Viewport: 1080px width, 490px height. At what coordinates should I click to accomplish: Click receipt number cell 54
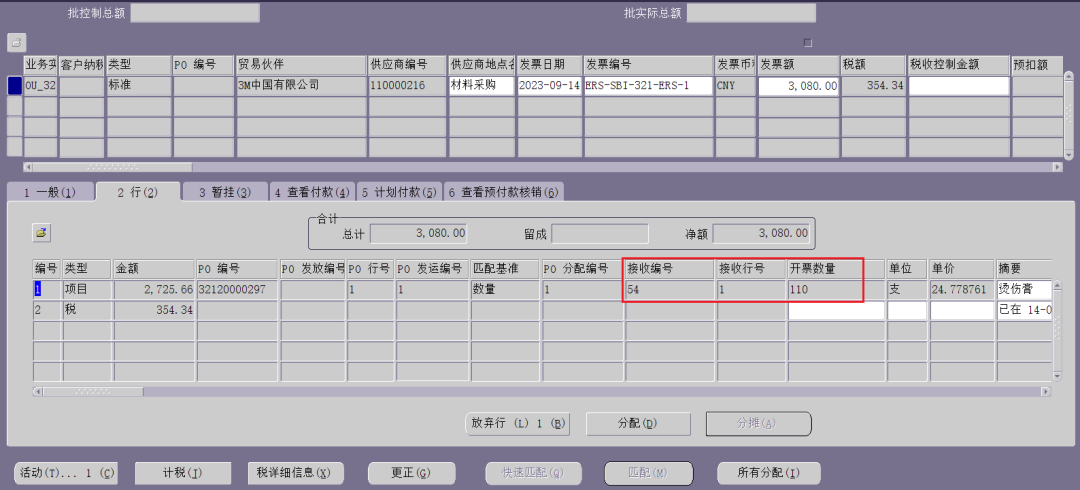pyautogui.click(x=670, y=290)
